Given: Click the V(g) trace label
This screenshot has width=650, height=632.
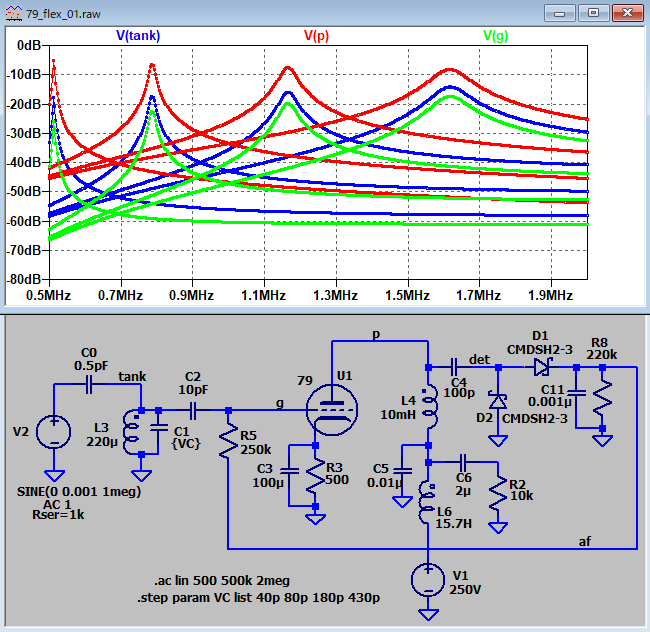Looking at the screenshot, I should (495, 36).
